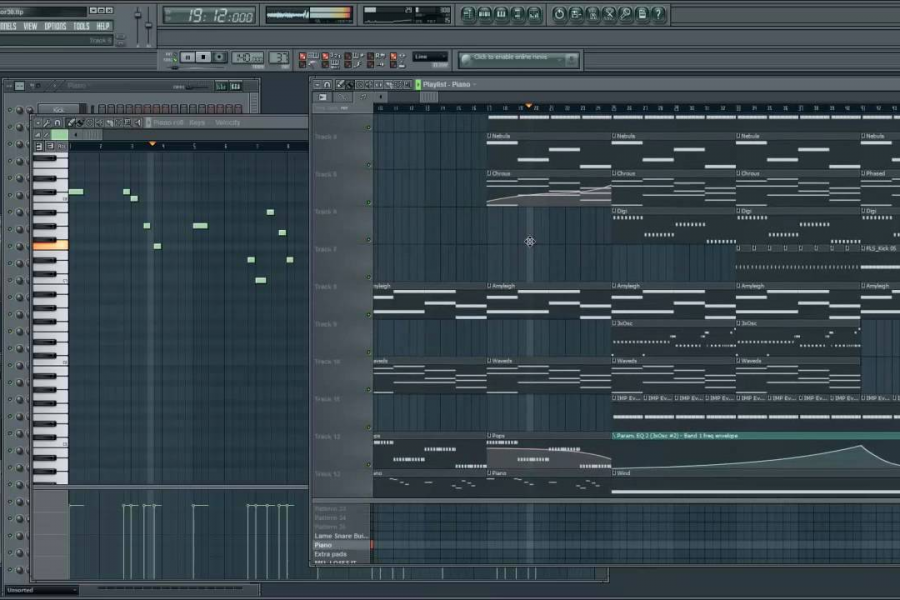Image resolution: width=900 pixels, height=600 pixels.
Task: Open the OPTIONS menu
Action: tap(55, 26)
